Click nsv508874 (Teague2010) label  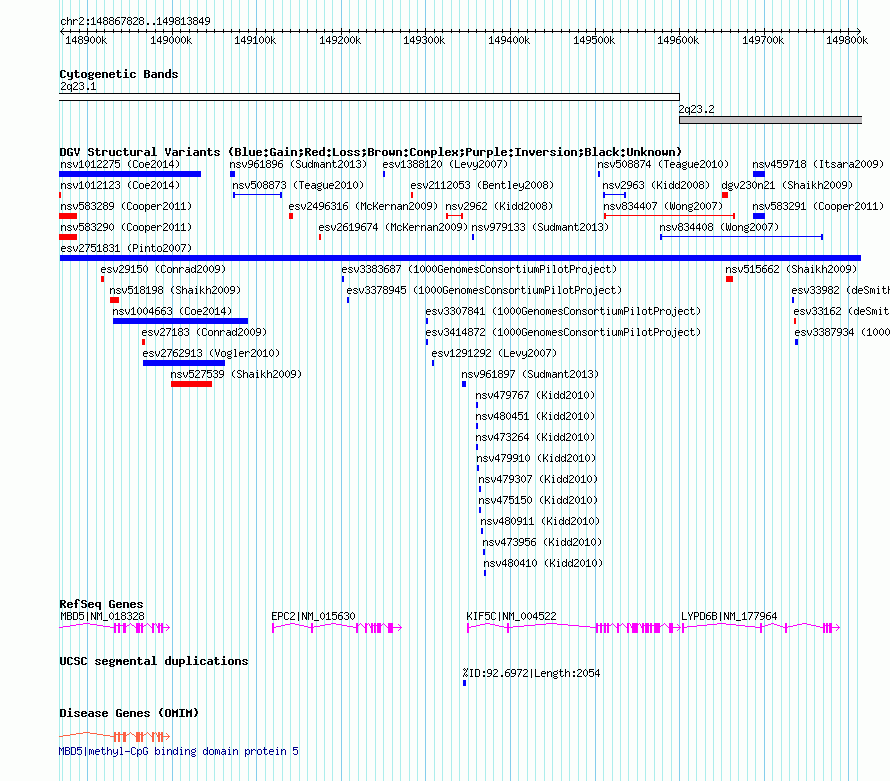(x=663, y=164)
